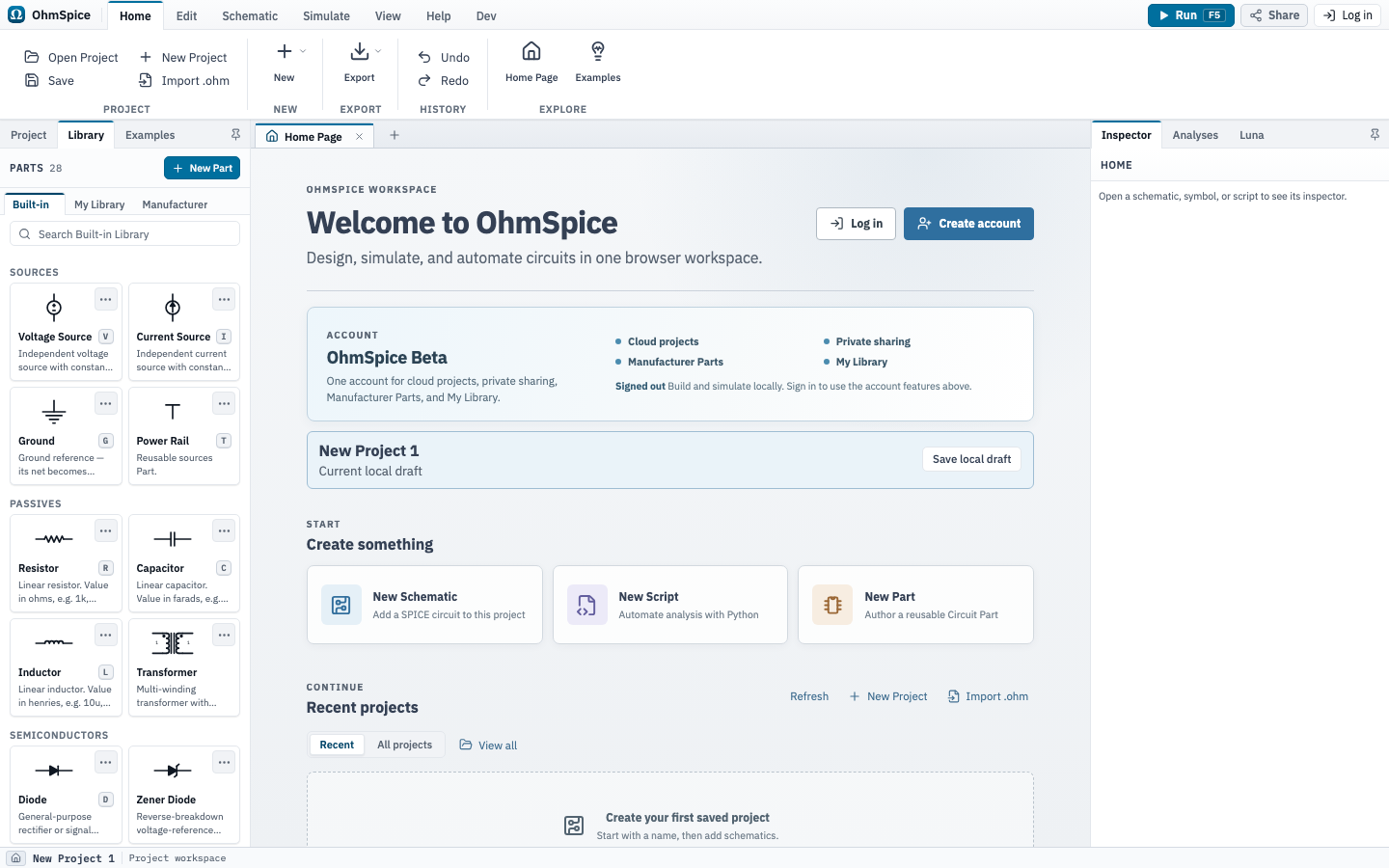Open Transformer more options menu

[x=225, y=636]
